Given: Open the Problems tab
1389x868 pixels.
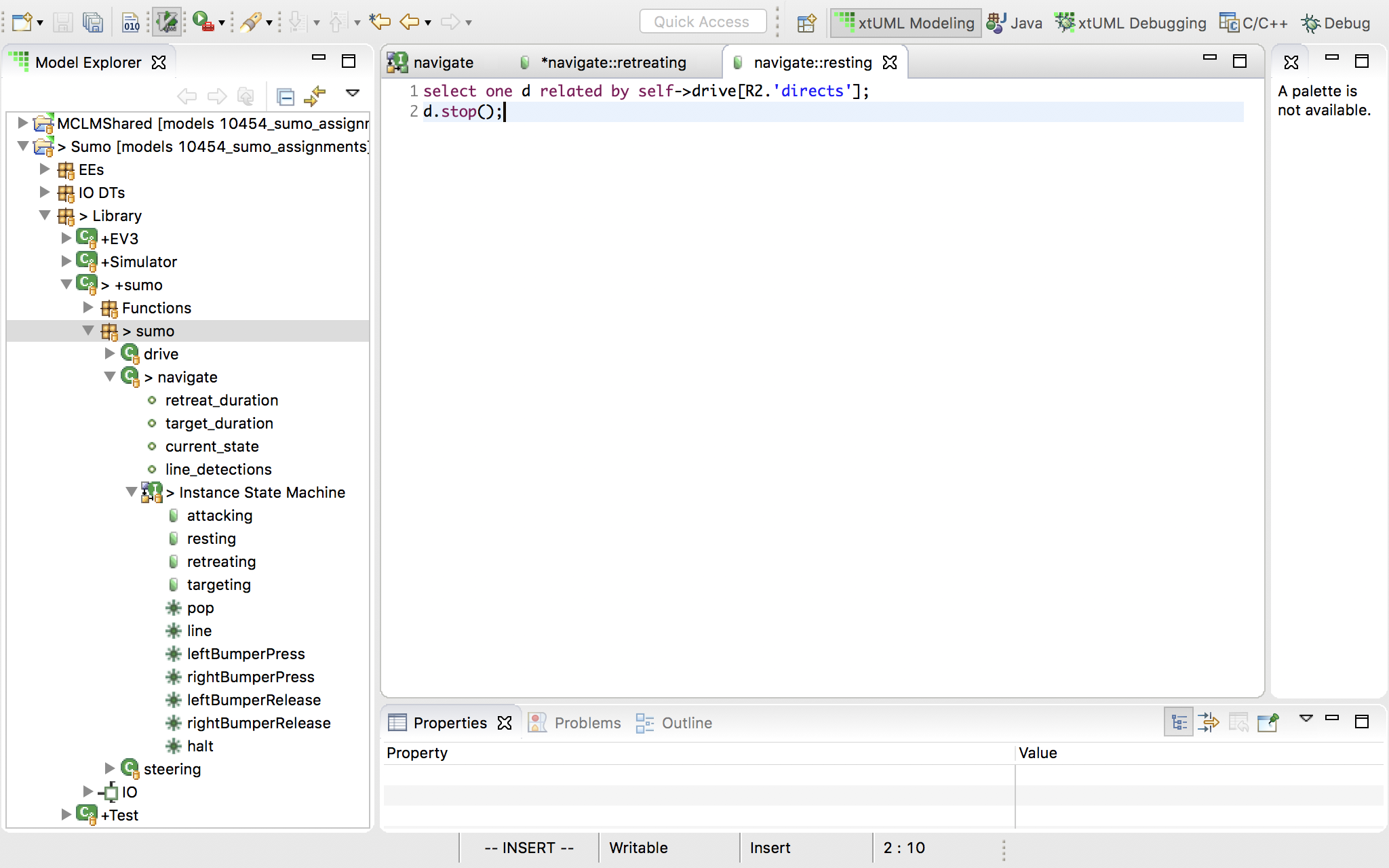Looking at the screenshot, I should point(574,723).
